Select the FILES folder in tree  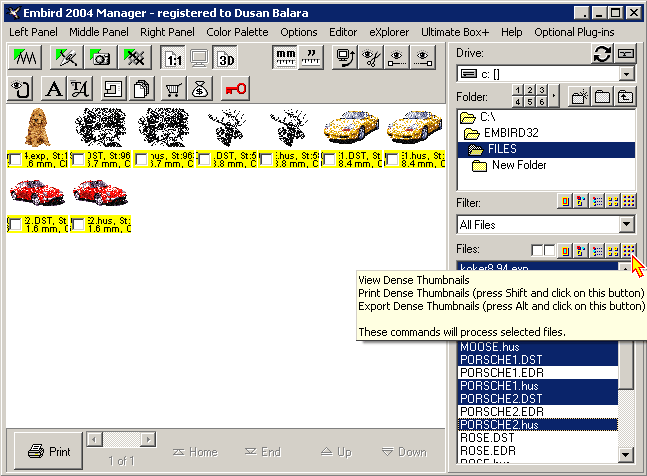tap(546, 149)
